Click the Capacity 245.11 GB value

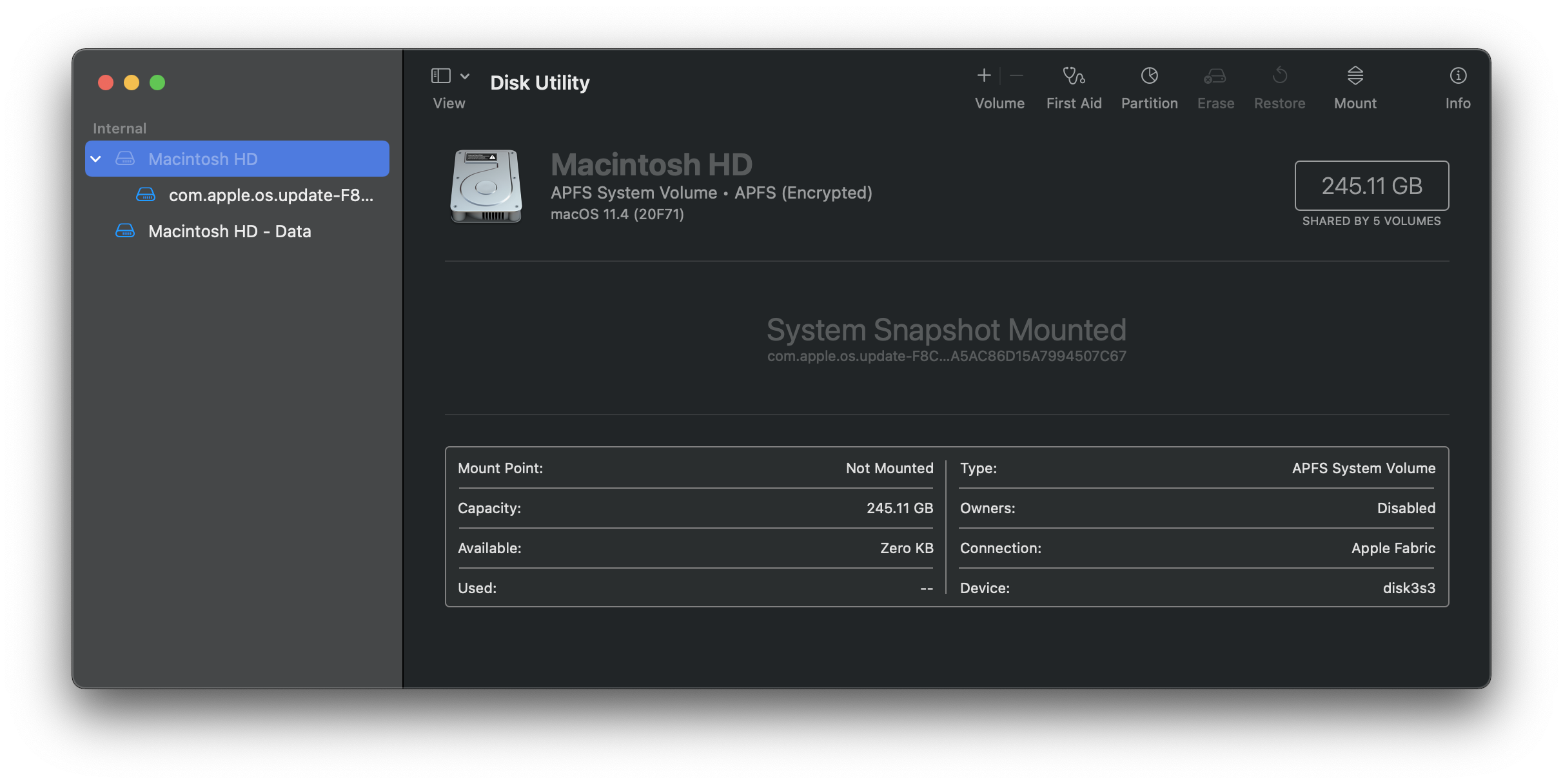899,508
